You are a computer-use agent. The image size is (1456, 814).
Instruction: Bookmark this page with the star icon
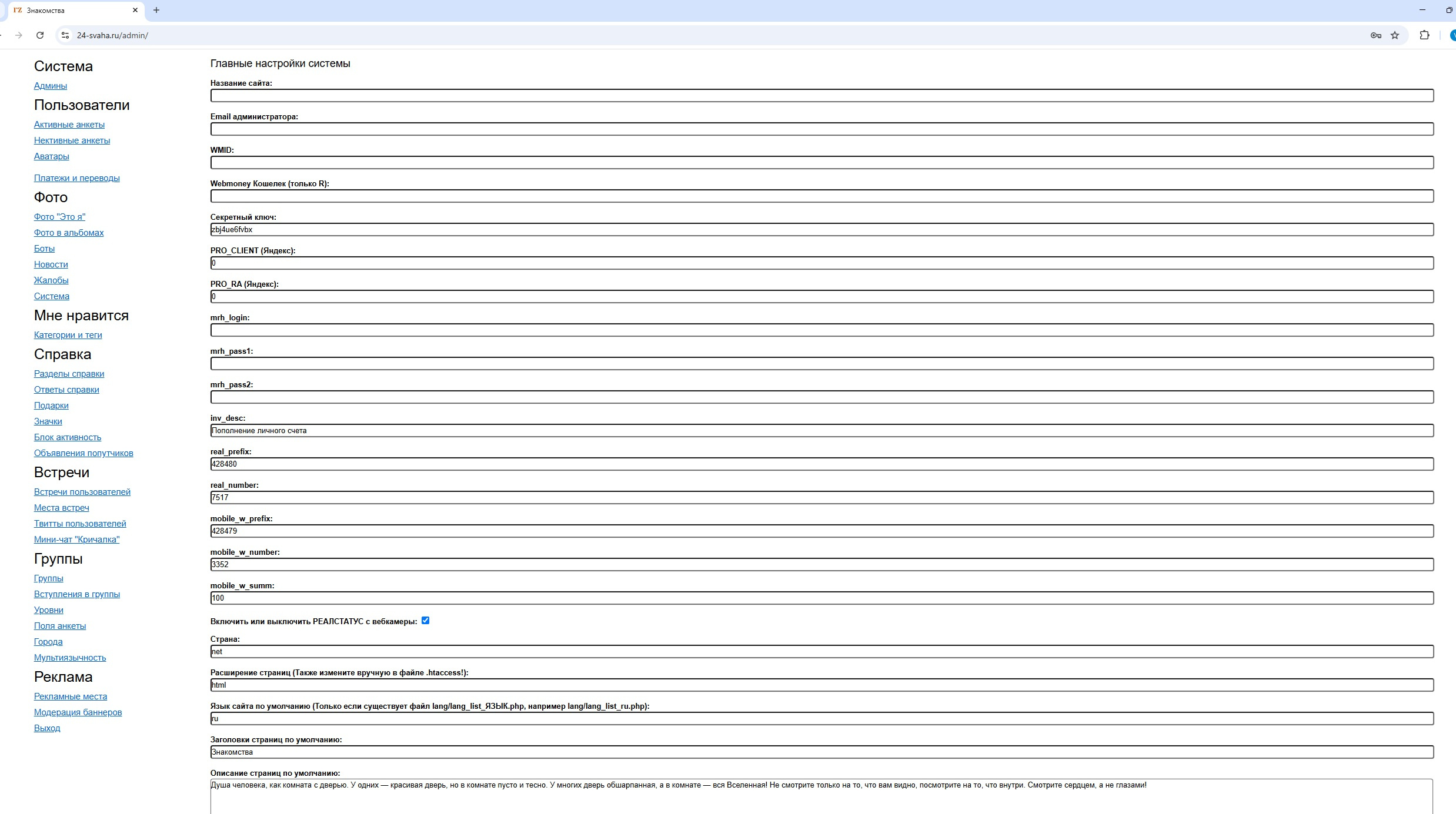pyautogui.click(x=1395, y=35)
